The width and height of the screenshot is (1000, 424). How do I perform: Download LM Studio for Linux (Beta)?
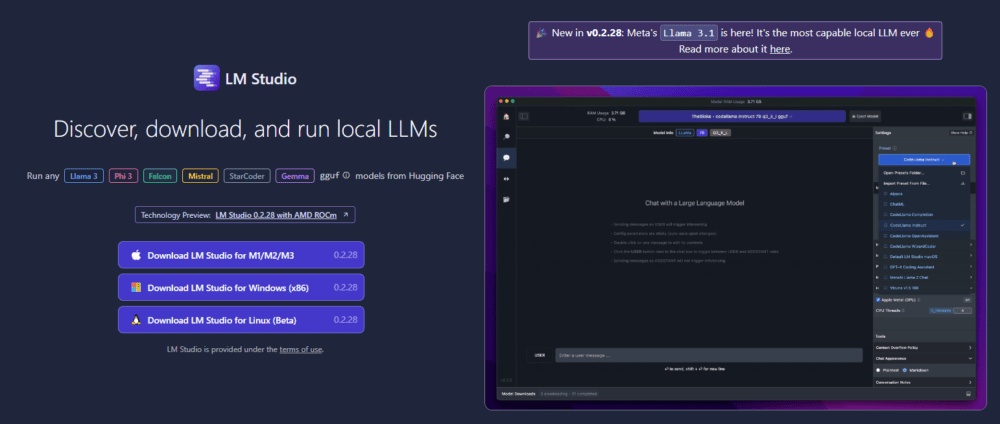pyautogui.click(x=241, y=320)
